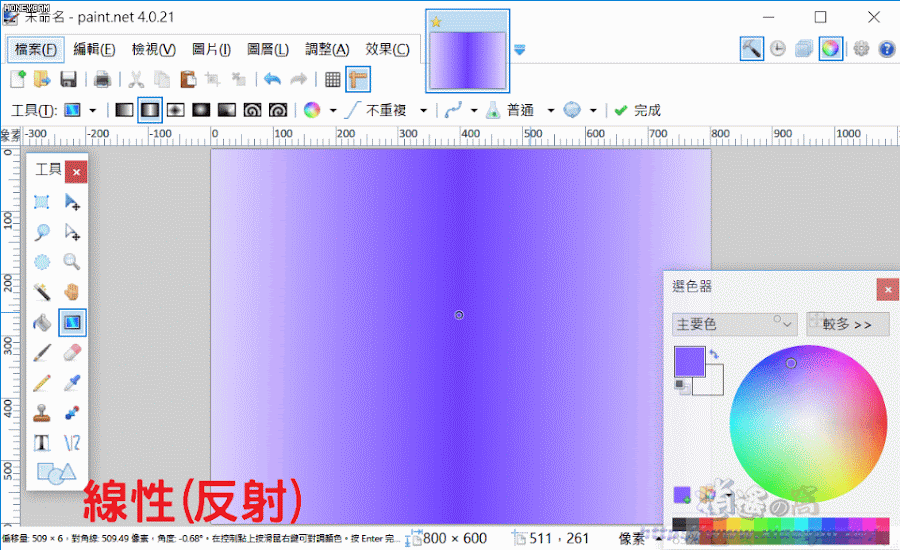
Task: Select the Gradient tool in toolbox
Action: (x=72, y=323)
